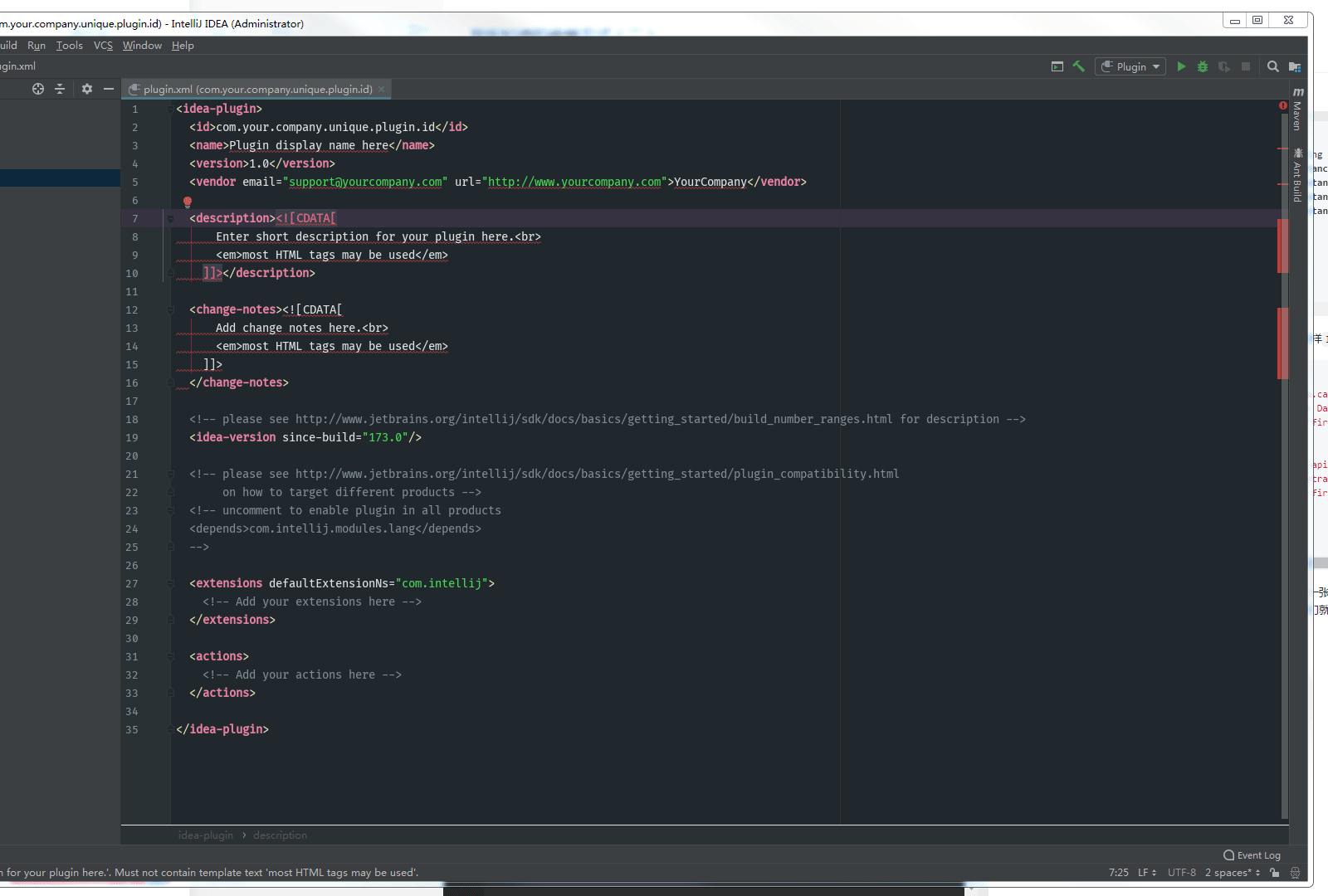Open Search Everywhere magnifier icon
Image resolution: width=1328 pixels, height=896 pixels.
pos(1273,66)
